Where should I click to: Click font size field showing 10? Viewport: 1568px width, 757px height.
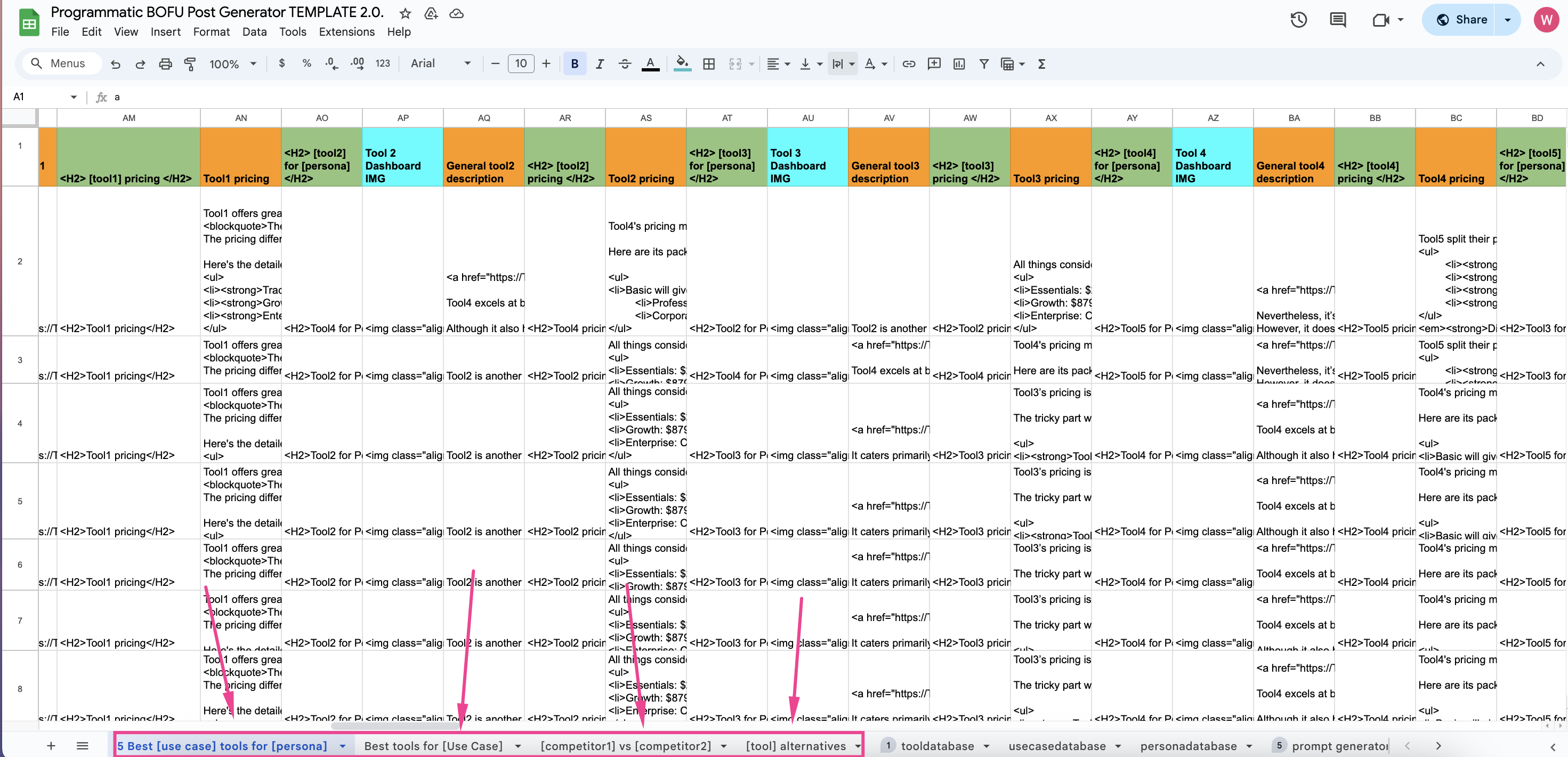tap(521, 63)
